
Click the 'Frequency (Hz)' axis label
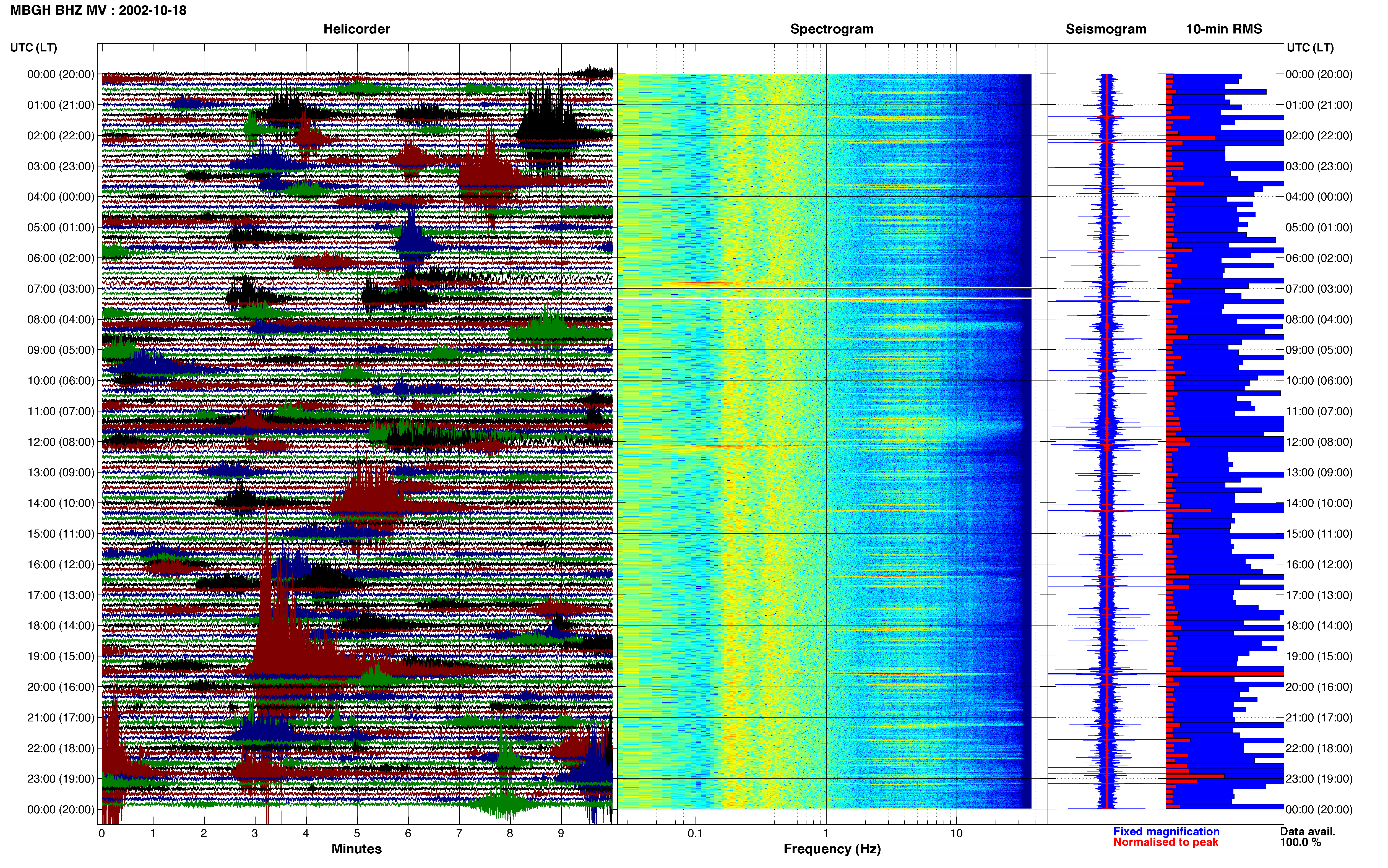tap(832, 849)
